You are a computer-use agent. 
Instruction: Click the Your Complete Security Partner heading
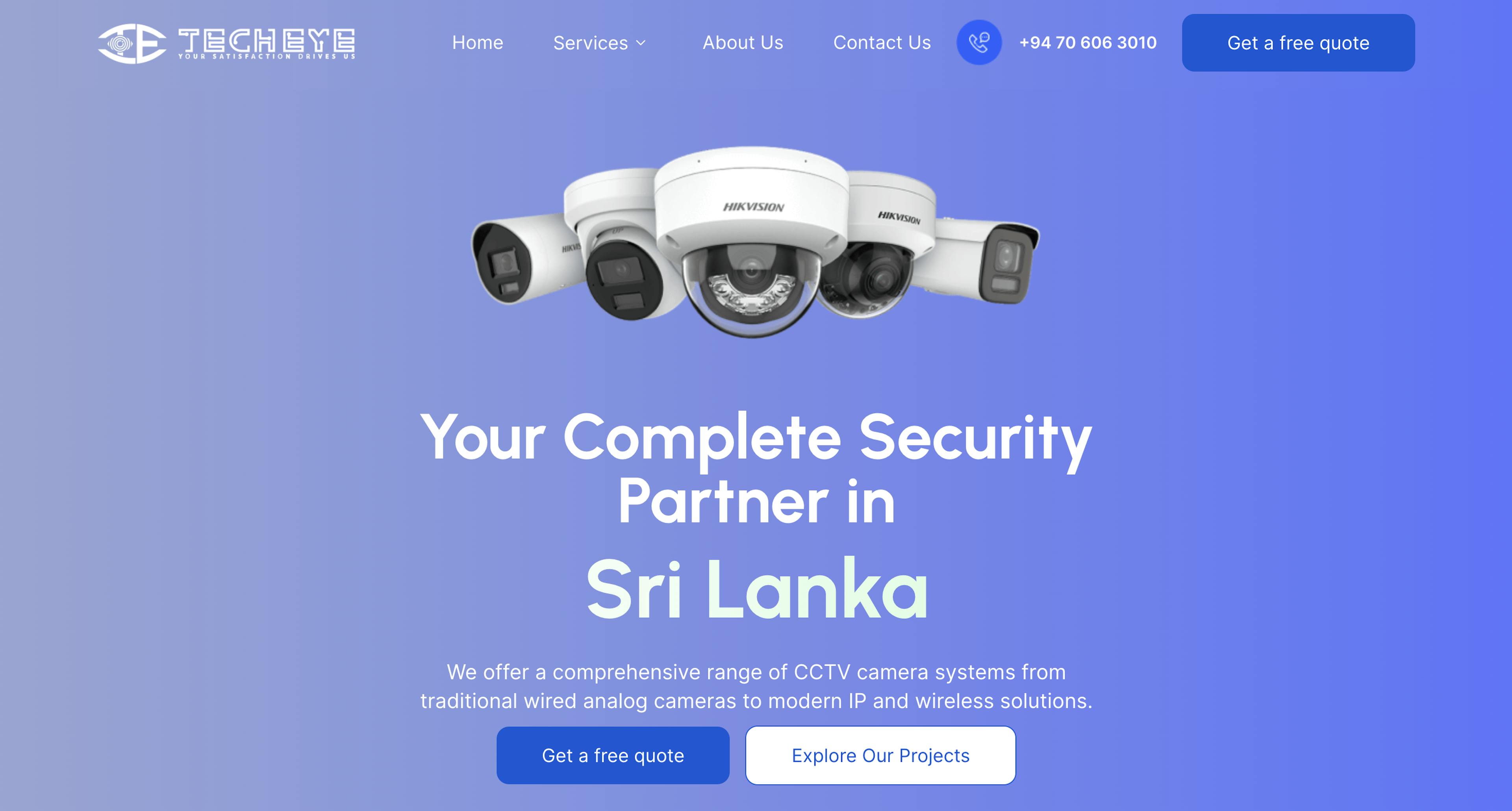coord(756,468)
